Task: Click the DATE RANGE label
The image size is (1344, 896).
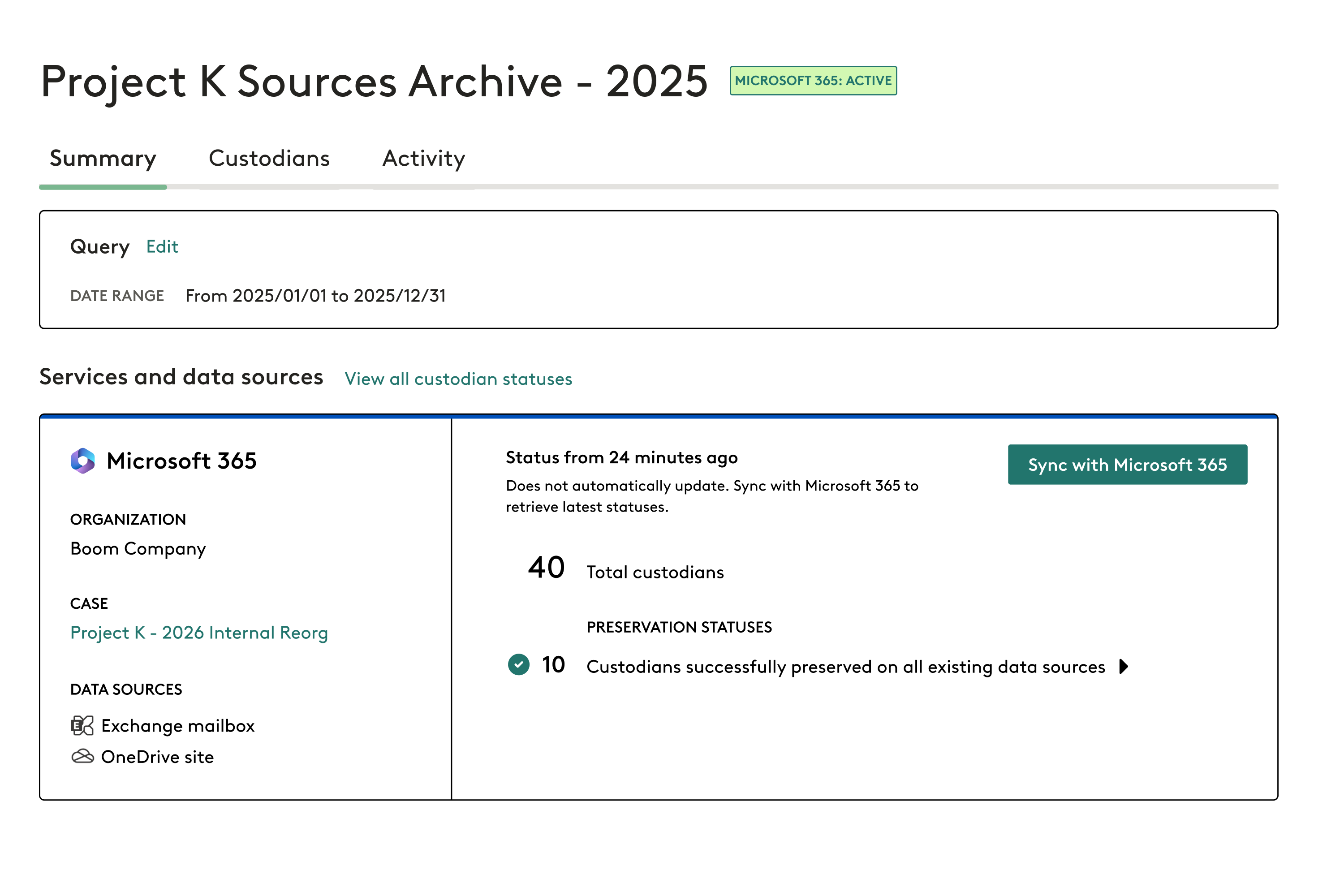Action: tap(116, 296)
